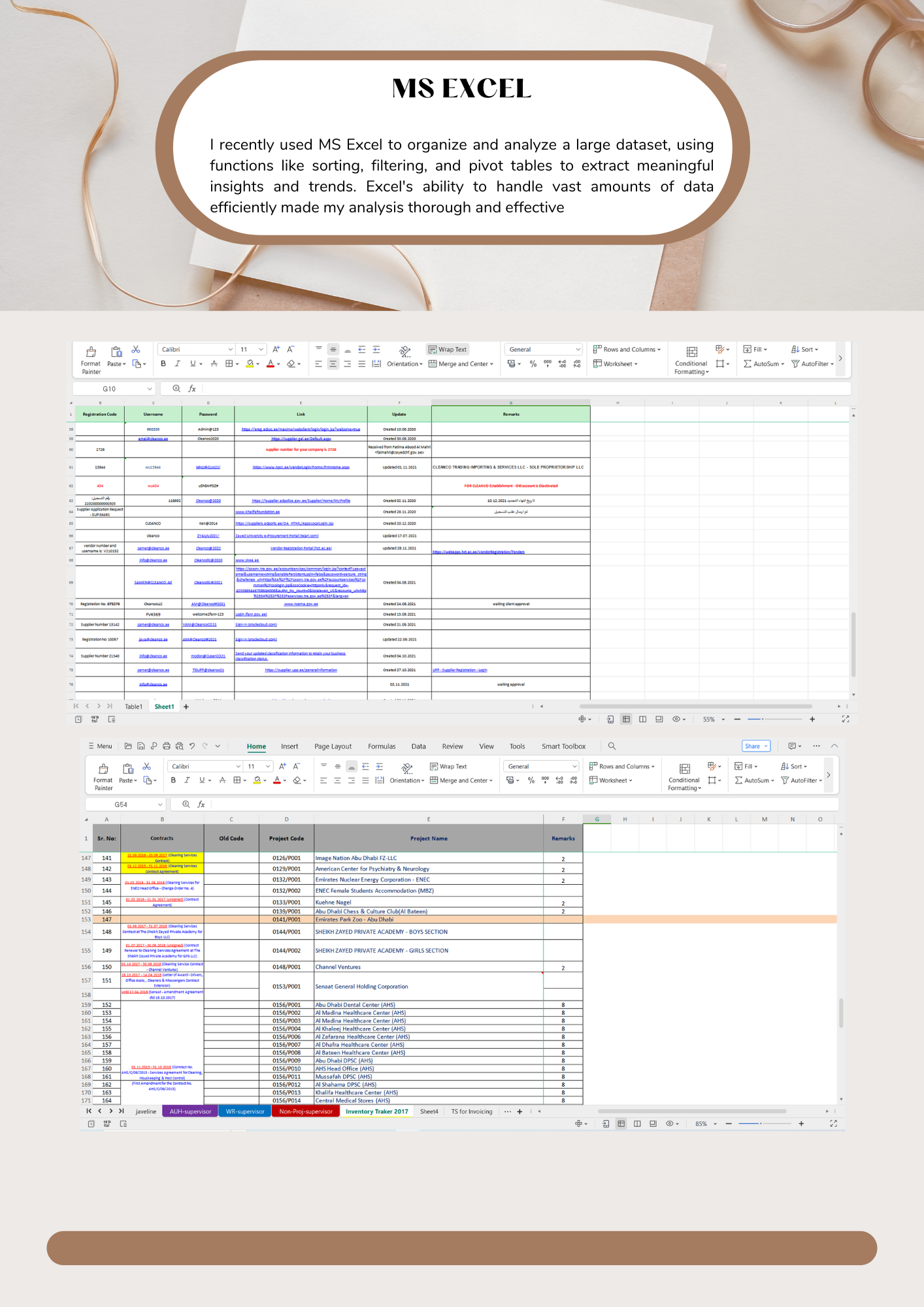924x1307 pixels.
Task: Select the Project Name header cell
Action: [x=429, y=838]
